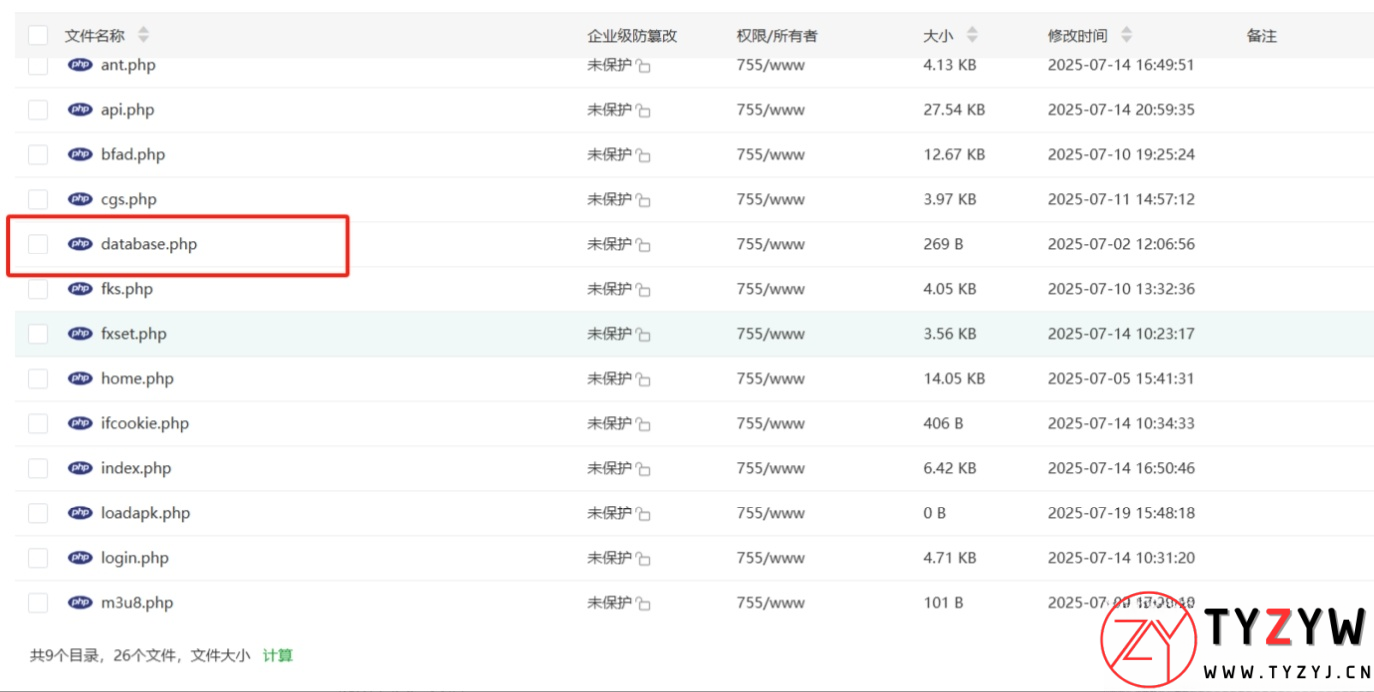
Task: Open fks.php by clicking its file name
Action: pos(129,289)
